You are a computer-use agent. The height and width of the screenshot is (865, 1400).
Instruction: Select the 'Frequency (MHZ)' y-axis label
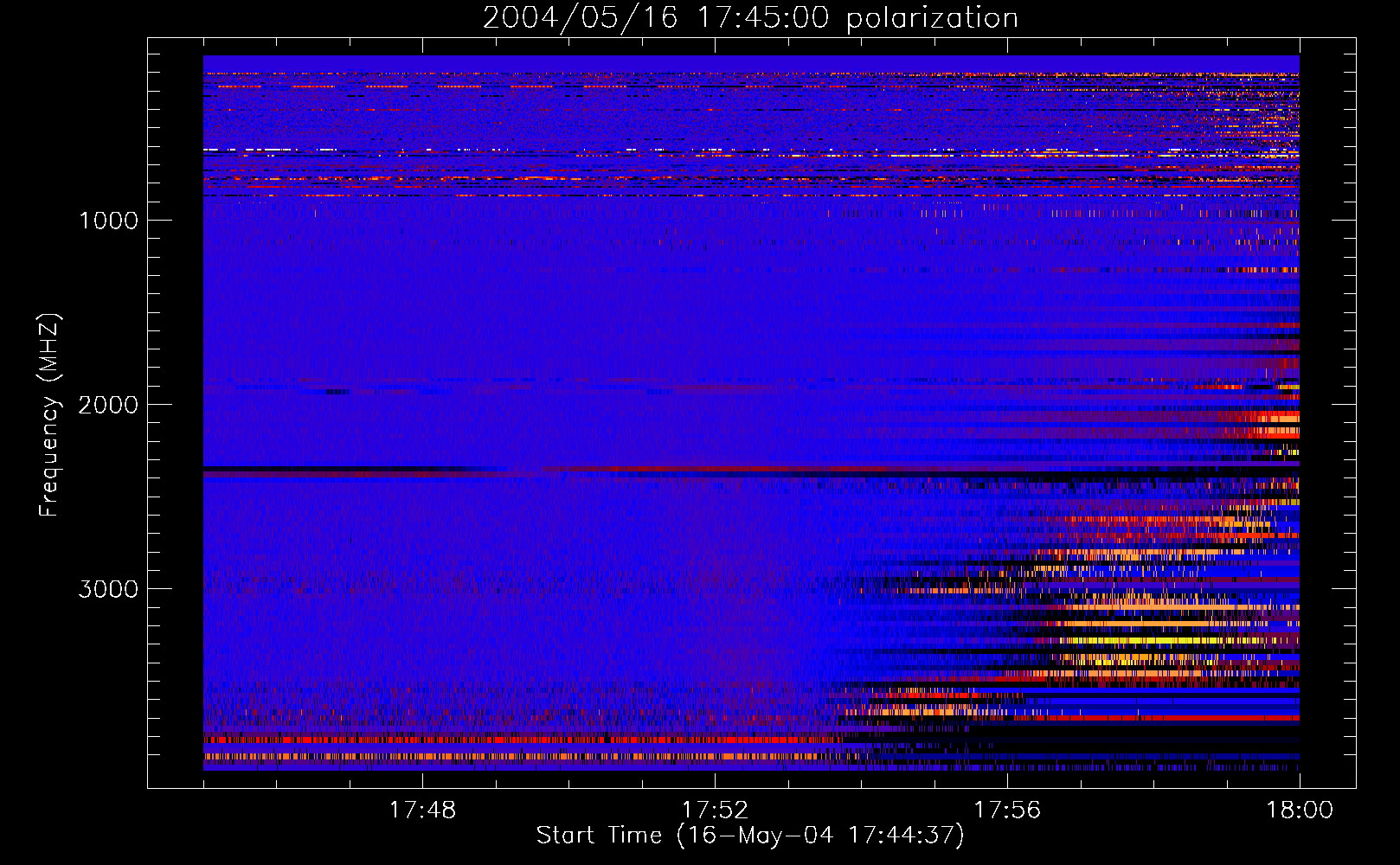pos(49,415)
